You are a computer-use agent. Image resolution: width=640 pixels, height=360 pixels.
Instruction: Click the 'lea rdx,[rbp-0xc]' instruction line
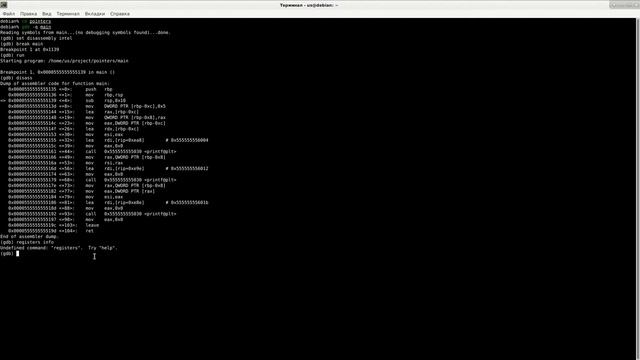point(73,129)
